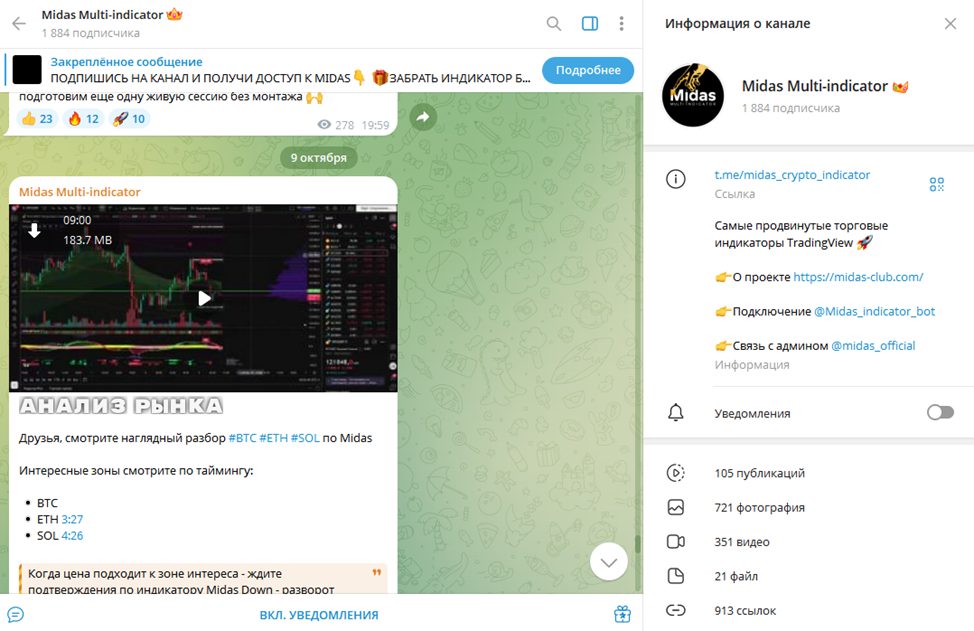Click the Подробнее button

pyautogui.click(x=588, y=70)
